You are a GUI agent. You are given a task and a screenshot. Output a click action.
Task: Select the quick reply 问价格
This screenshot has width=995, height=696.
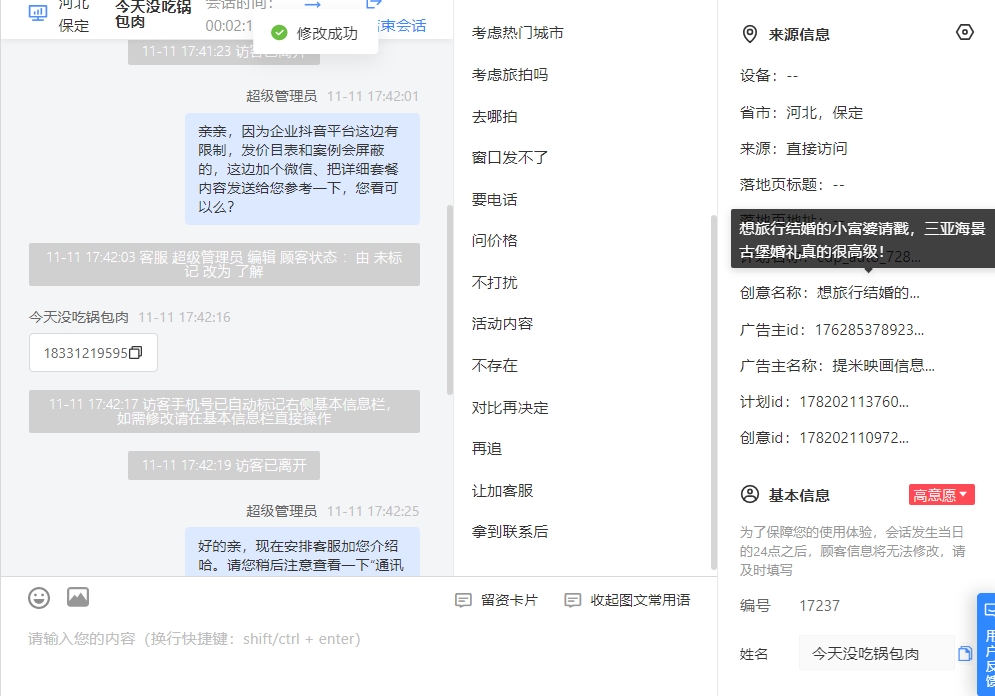tap(494, 240)
